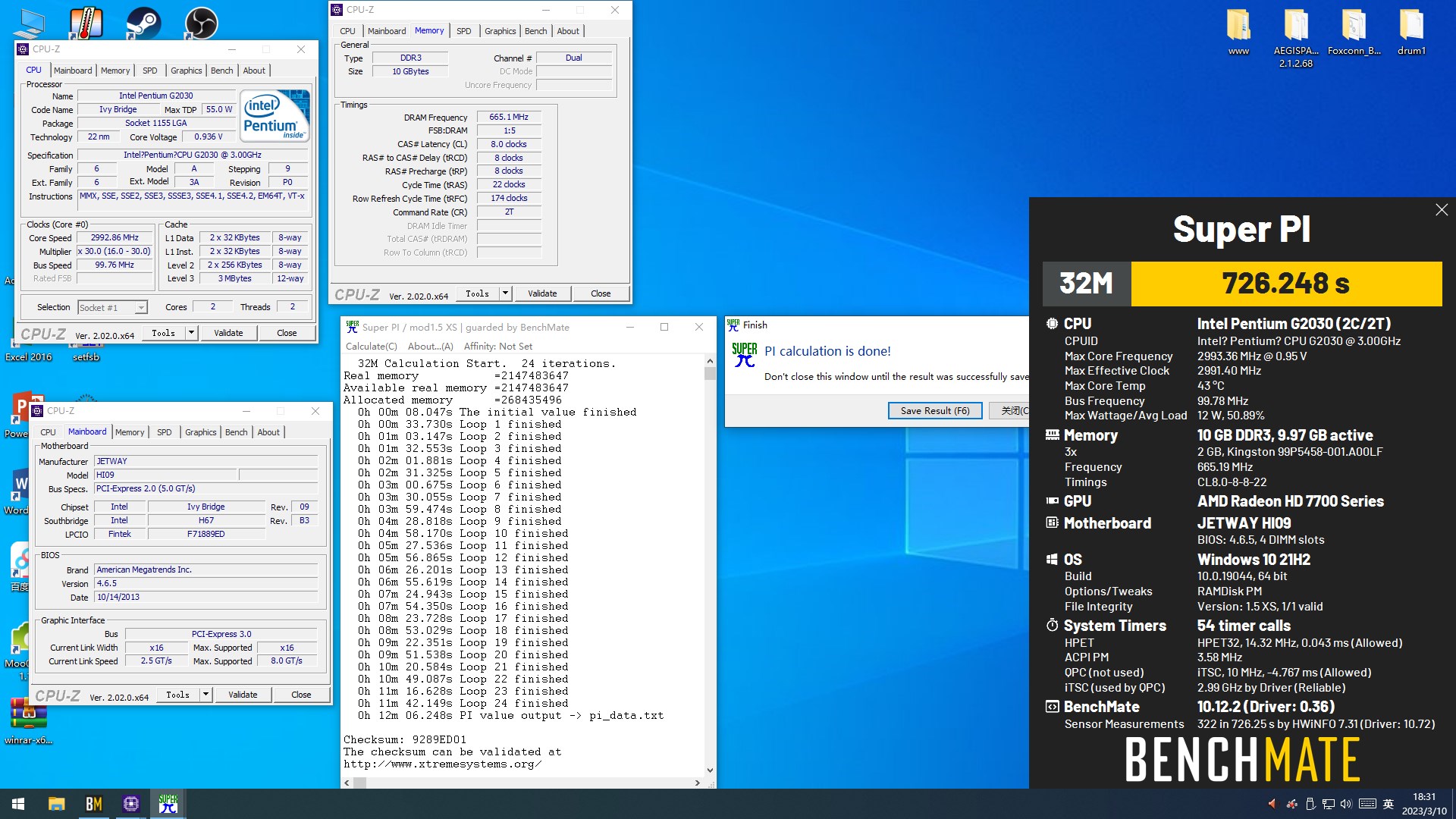Open the Calculate(C) menu in Super PI
Viewport: 1456px width, 819px height.
tap(371, 347)
